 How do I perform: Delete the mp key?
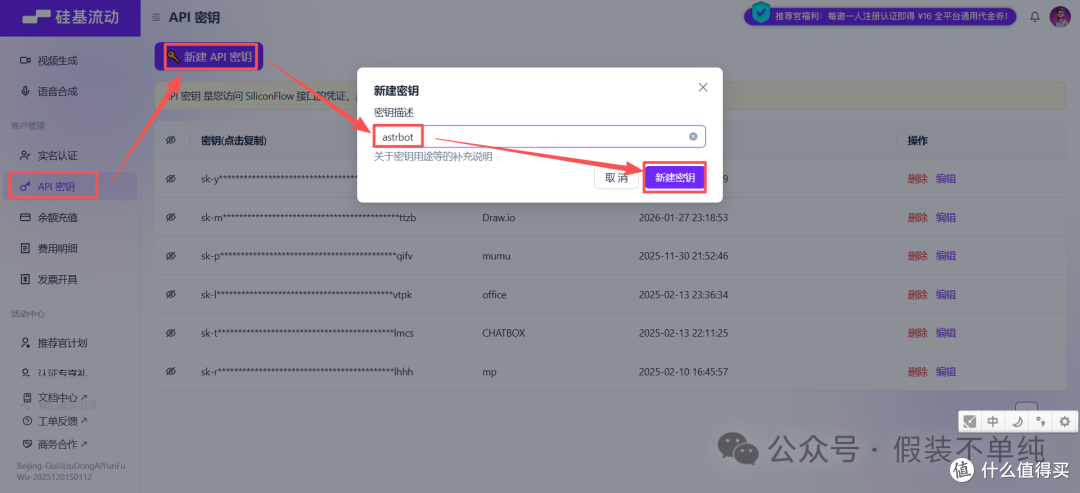[x=917, y=372]
